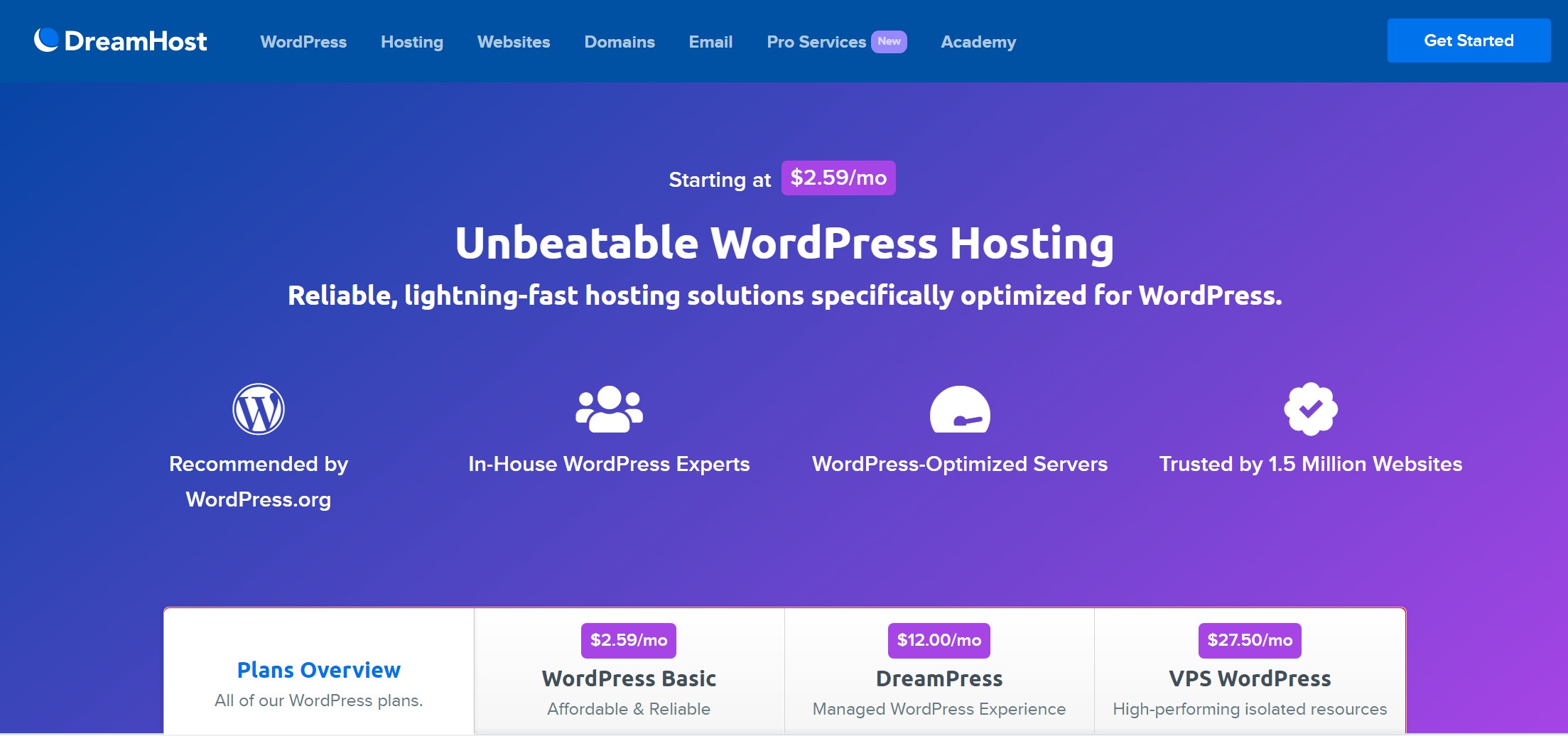Click 'Recommended by WordPress.org' text
This screenshot has height=736, width=1568.
259,482
